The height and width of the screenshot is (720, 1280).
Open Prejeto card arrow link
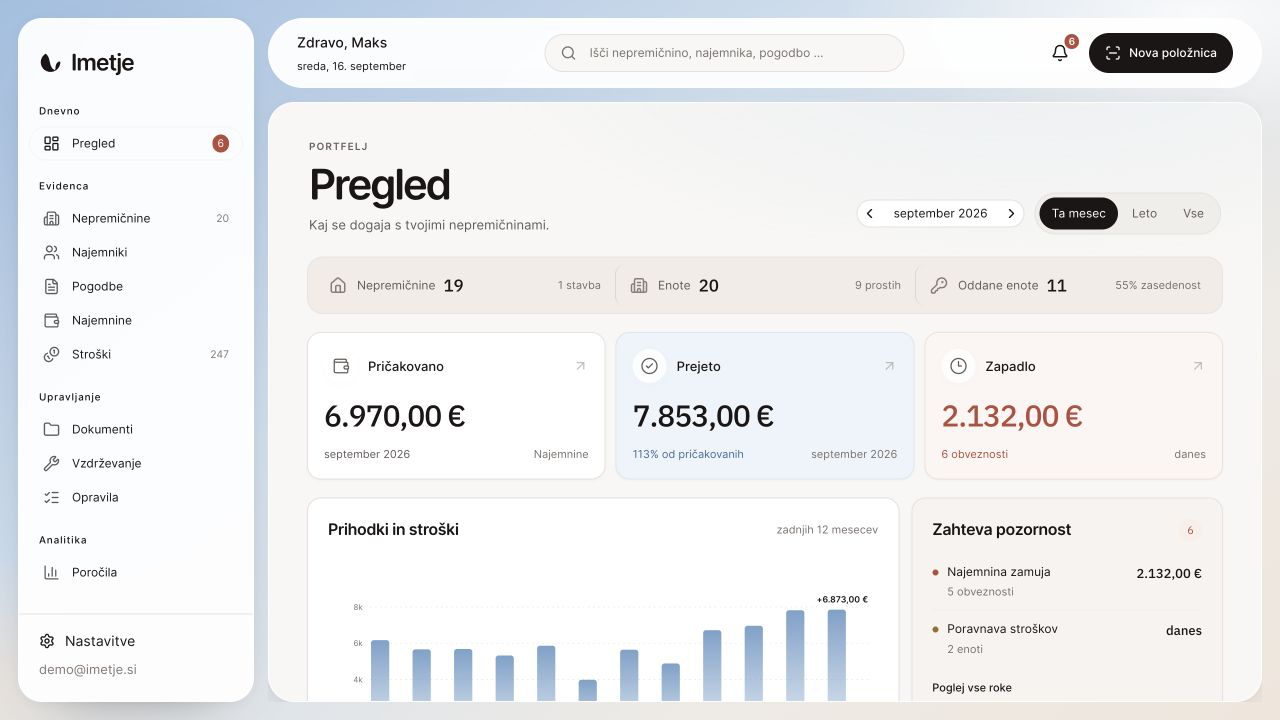[x=889, y=366]
